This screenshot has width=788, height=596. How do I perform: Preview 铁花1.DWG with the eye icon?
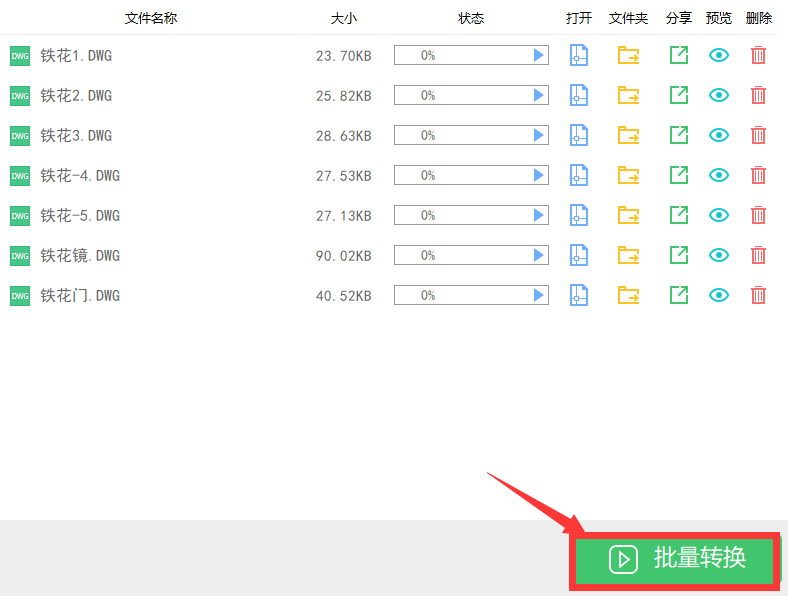pyautogui.click(x=719, y=55)
